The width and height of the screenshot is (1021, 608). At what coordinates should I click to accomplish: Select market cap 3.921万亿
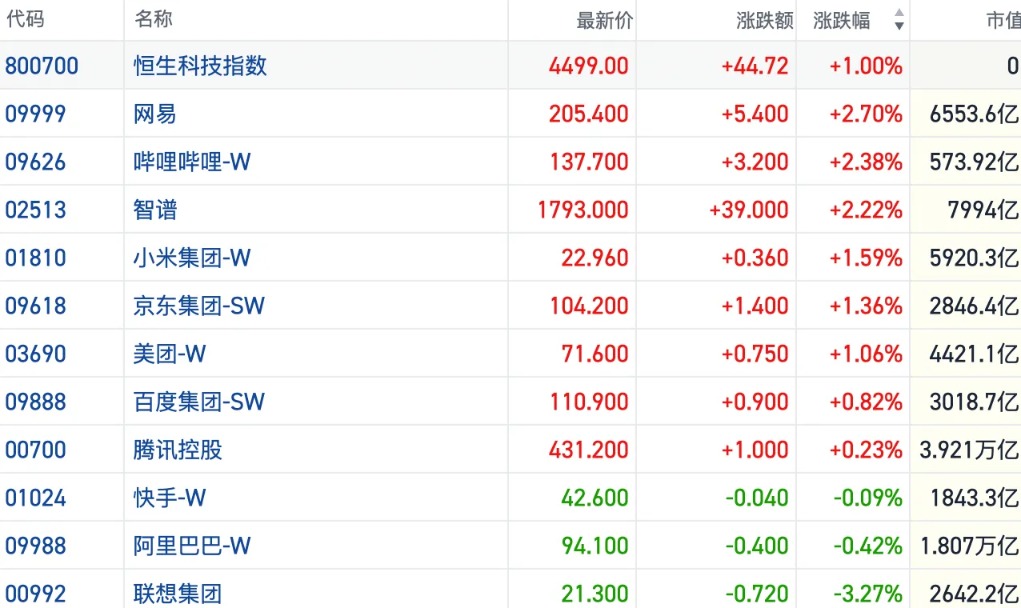[x=969, y=450]
